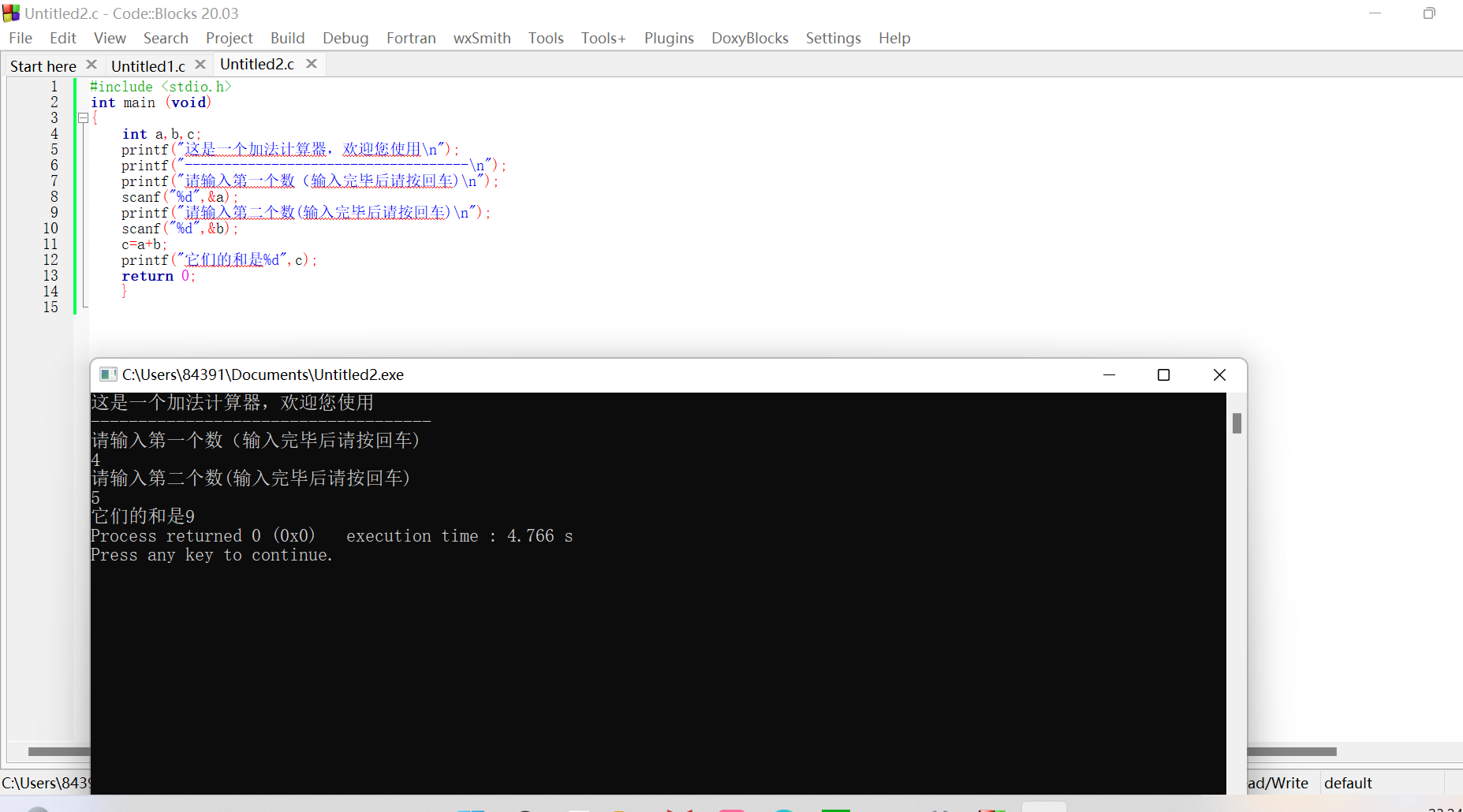1463x812 pixels.
Task: Open the DoxyBlocks menu
Action: point(749,38)
